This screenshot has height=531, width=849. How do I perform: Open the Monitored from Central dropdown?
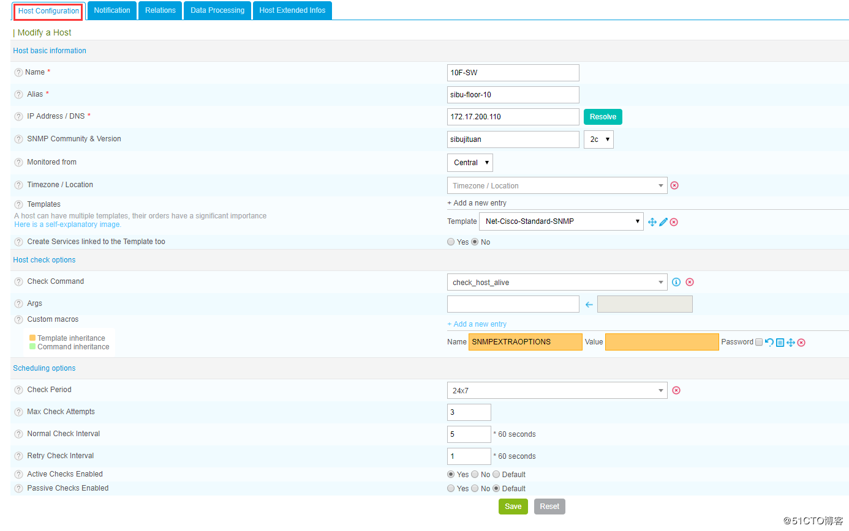pos(470,162)
